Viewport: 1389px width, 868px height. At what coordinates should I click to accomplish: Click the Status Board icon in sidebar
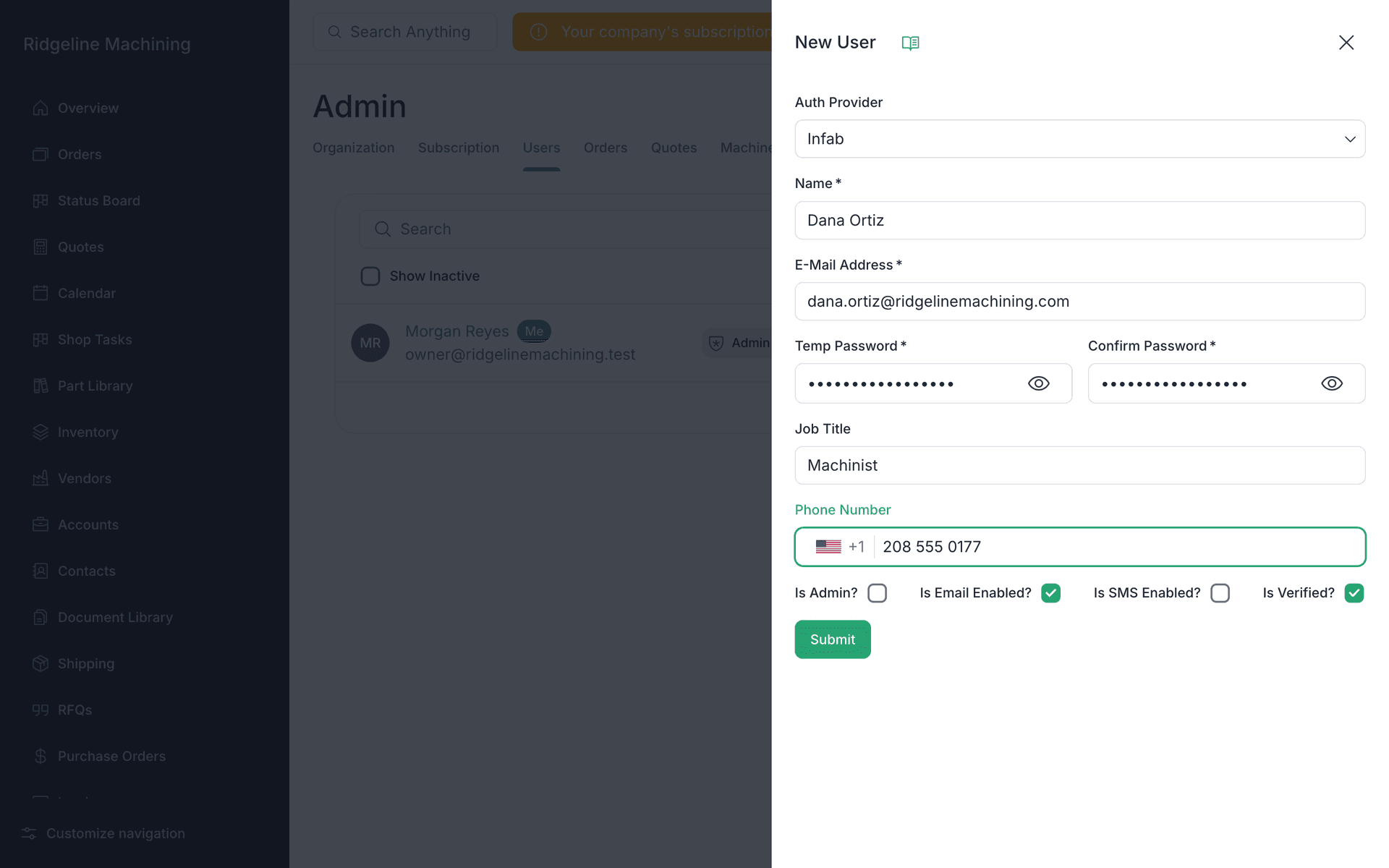tap(41, 200)
